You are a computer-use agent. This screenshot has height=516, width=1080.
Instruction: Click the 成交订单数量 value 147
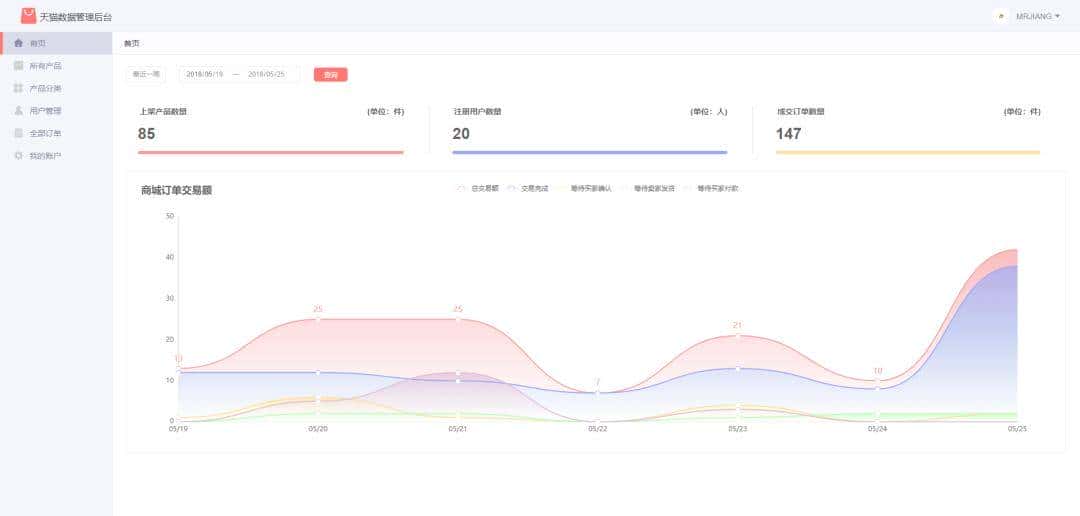788,134
